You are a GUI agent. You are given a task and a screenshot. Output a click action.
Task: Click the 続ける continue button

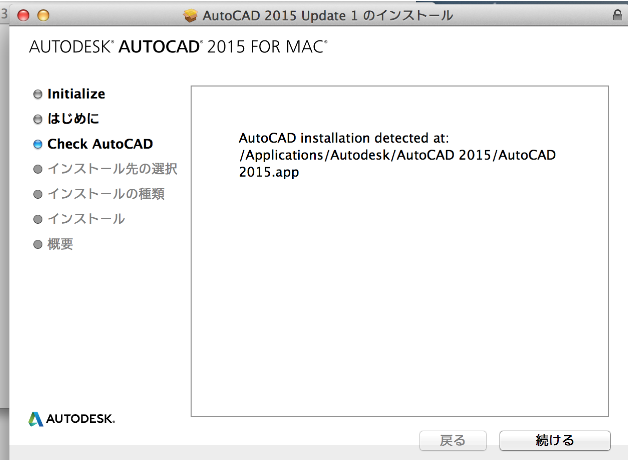point(555,440)
